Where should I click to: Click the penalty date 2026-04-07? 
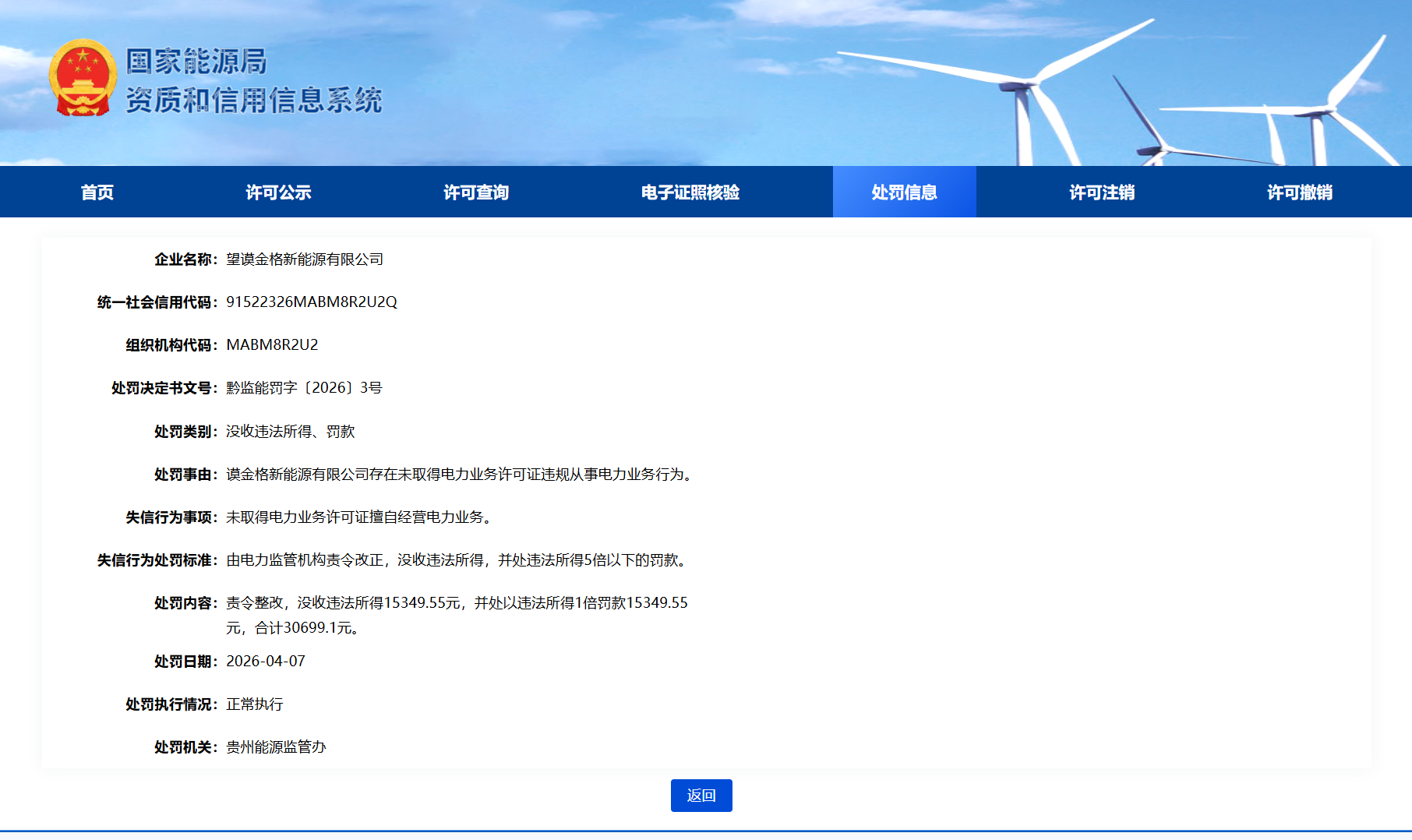[x=266, y=662]
